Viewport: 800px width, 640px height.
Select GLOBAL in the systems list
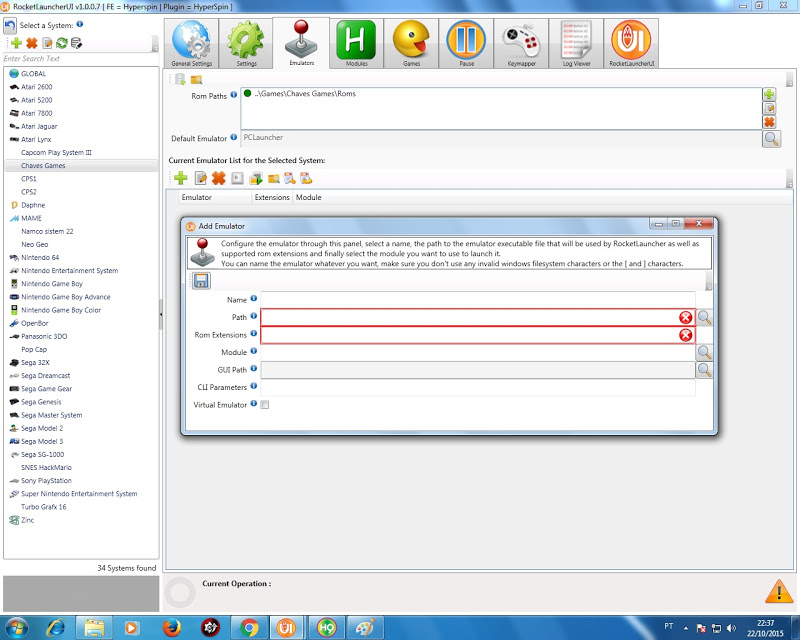coord(34,73)
